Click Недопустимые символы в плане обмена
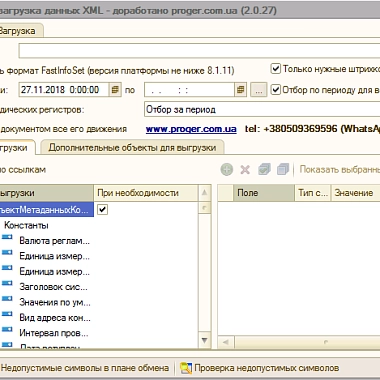 click(x=85, y=368)
